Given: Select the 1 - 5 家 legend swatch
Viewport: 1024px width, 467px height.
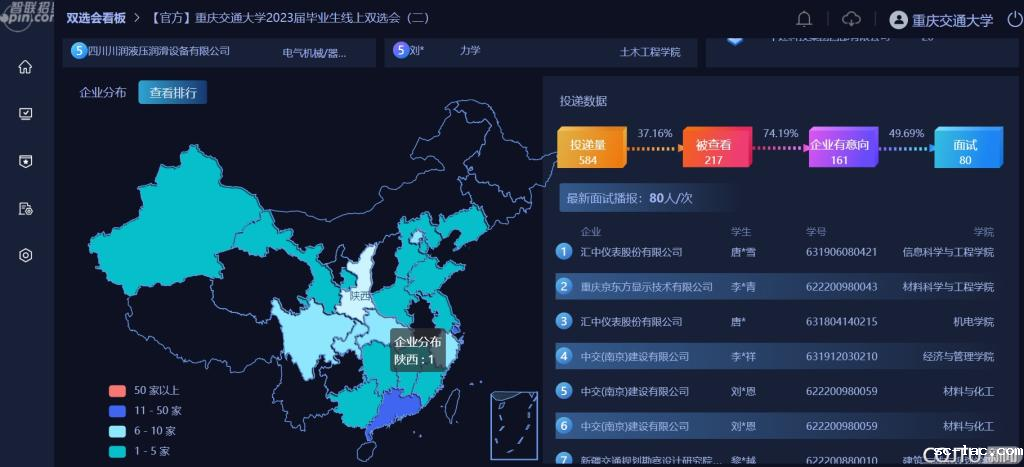Looking at the screenshot, I should (117, 452).
